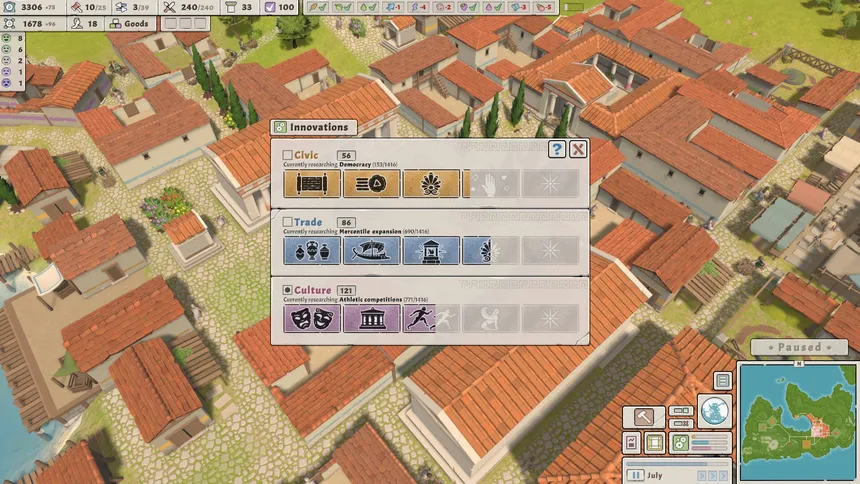Toggle lower small bar button with cross
Viewport: 860px width, 484px height.
681,423
